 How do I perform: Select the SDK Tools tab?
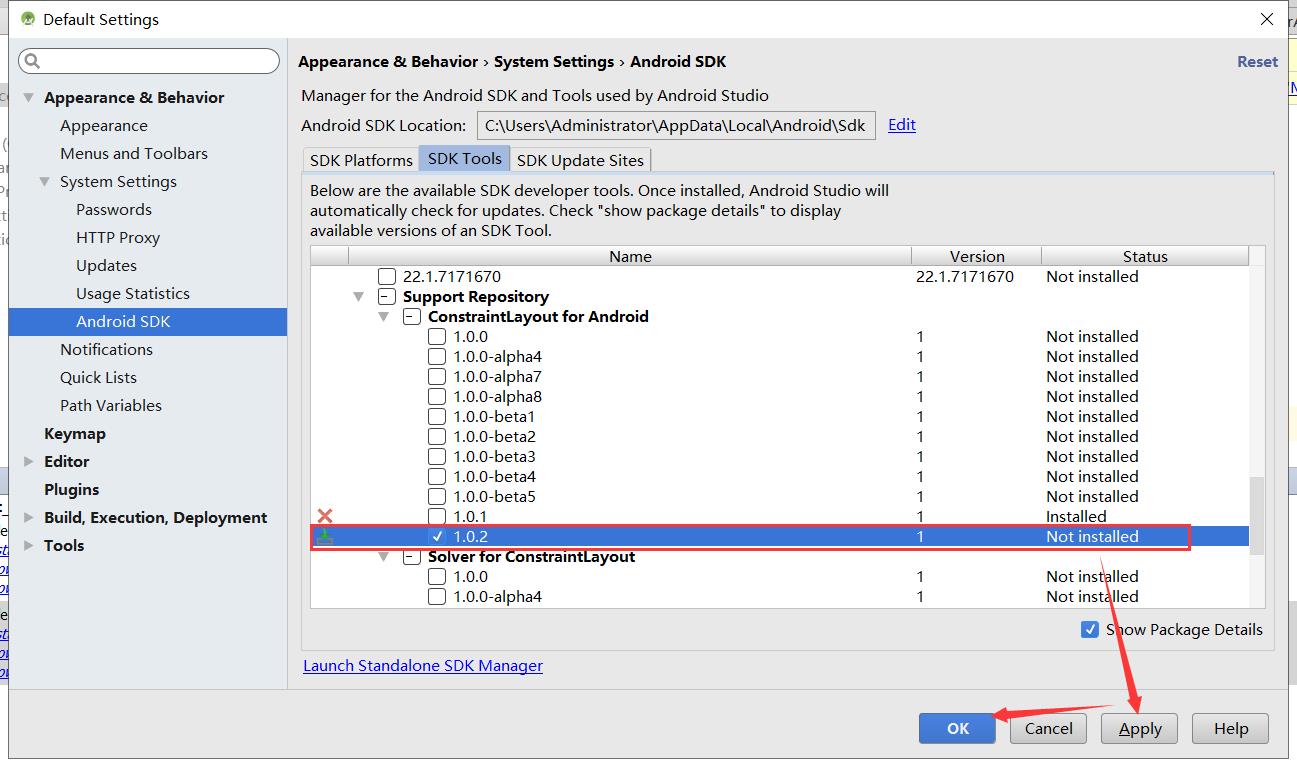tap(465, 159)
